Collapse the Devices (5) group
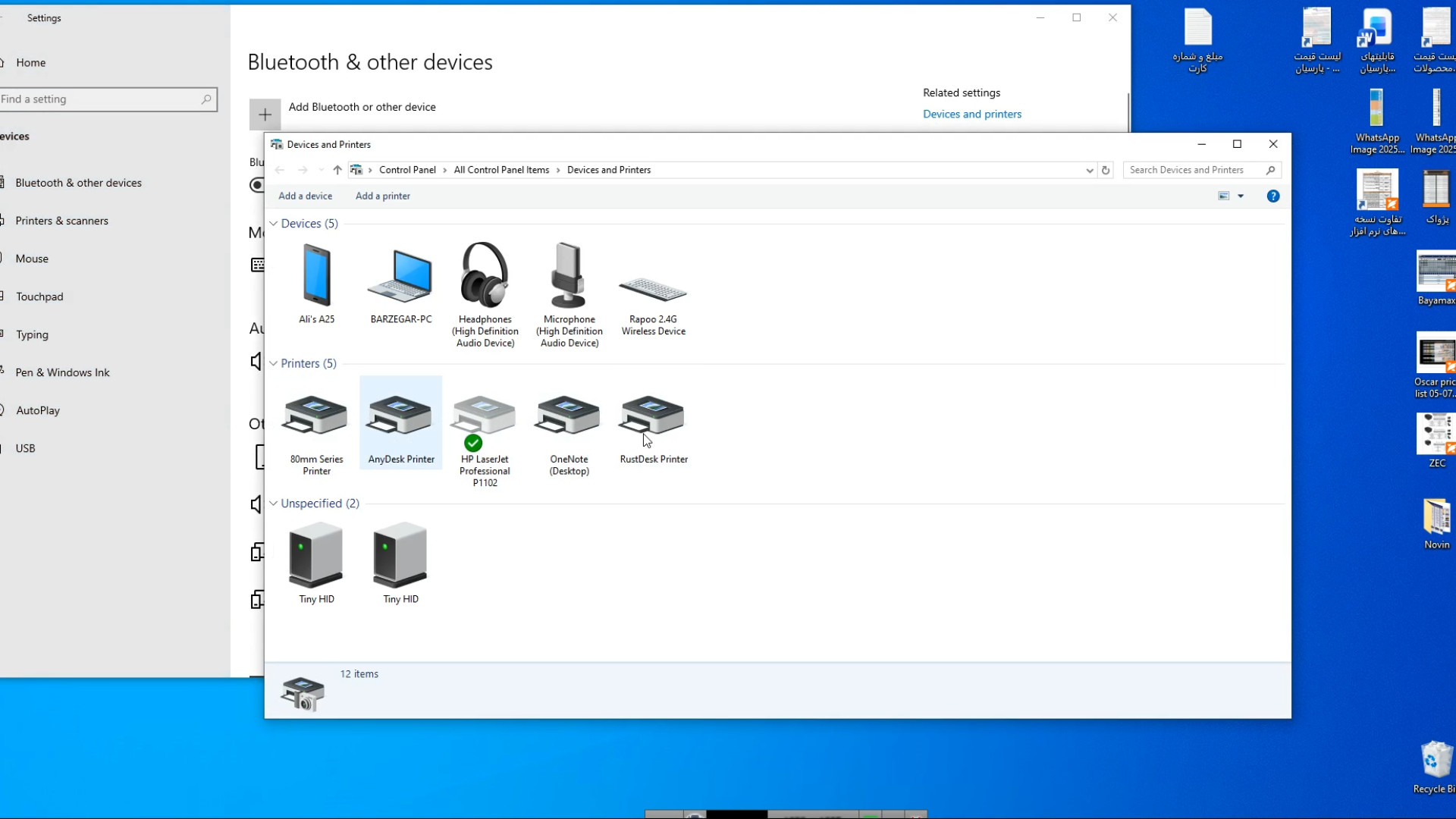Viewport: 1456px width, 819px height. [x=274, y=224]
